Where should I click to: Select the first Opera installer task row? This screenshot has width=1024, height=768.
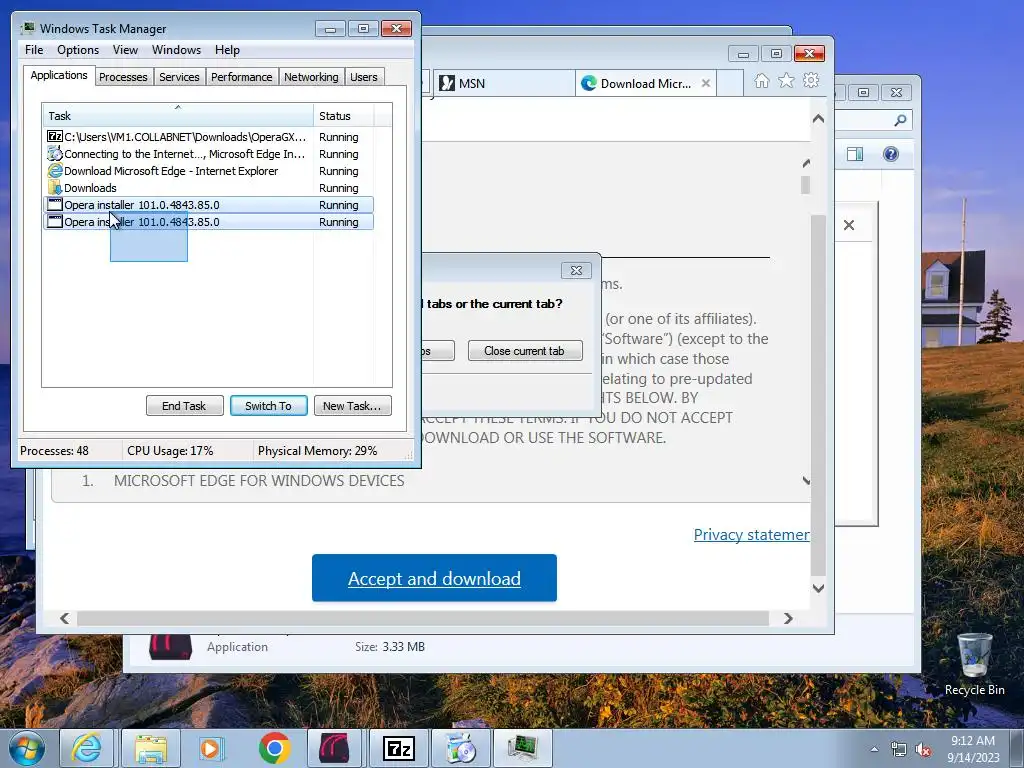point(208,205)
